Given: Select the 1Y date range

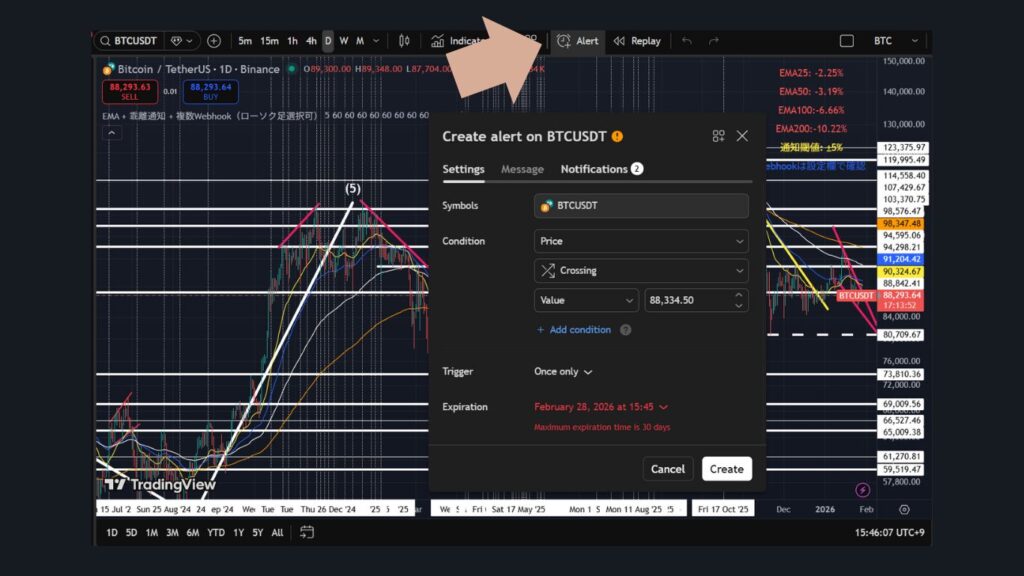Looking at the screenshot, I should tap(238, 532).
